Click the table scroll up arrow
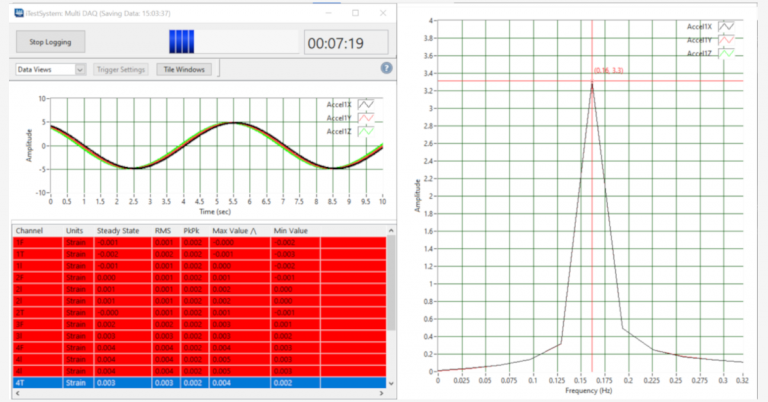 click(x=391, y=231)
